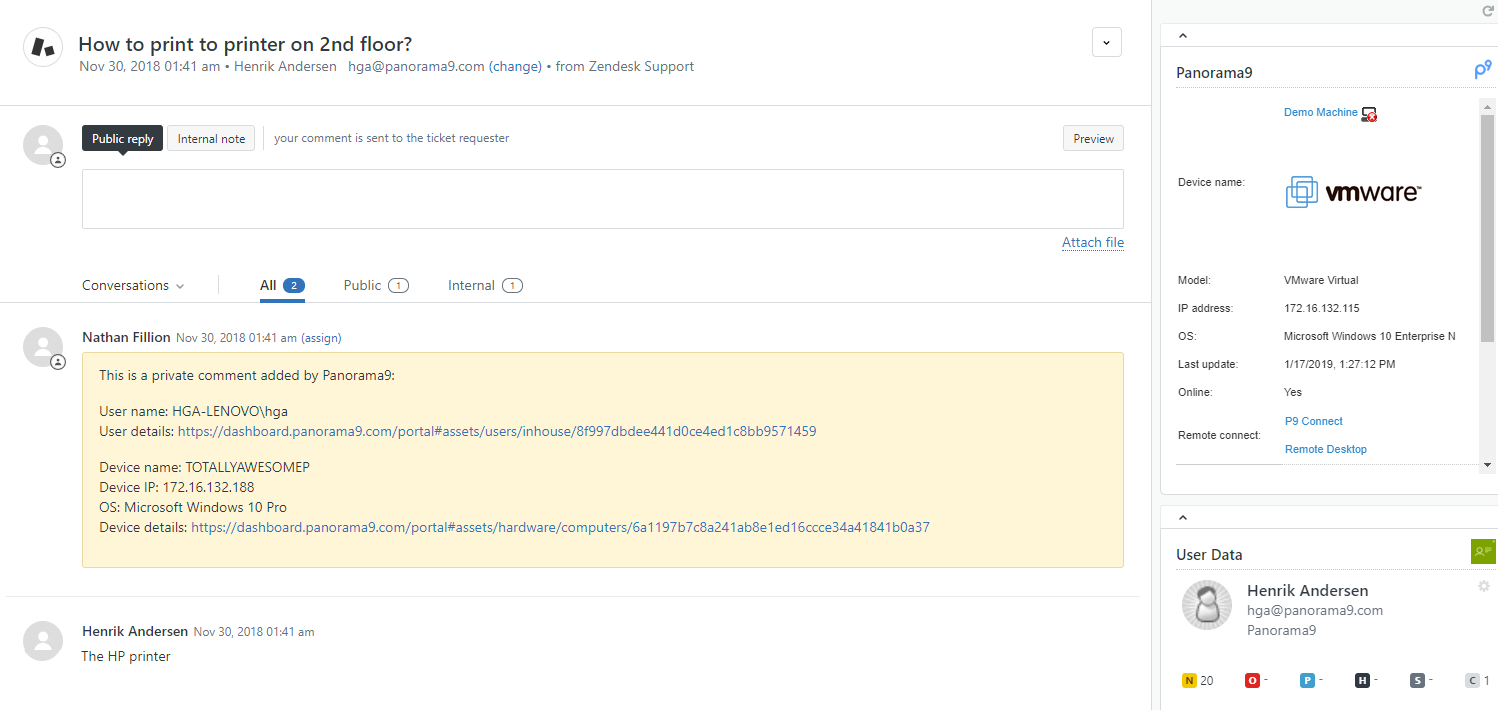Click the Attach file link

(1093, 242)
